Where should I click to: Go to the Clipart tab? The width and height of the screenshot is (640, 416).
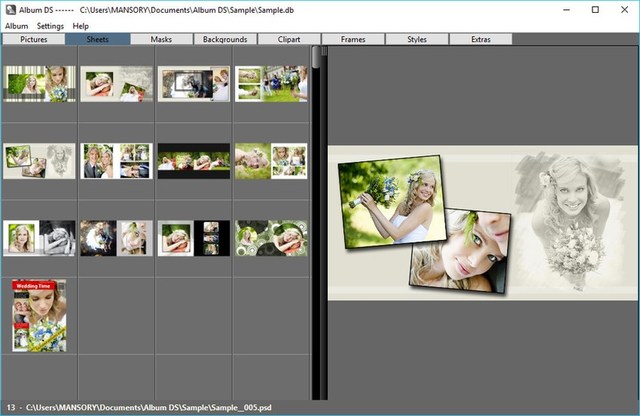[289, 39]
